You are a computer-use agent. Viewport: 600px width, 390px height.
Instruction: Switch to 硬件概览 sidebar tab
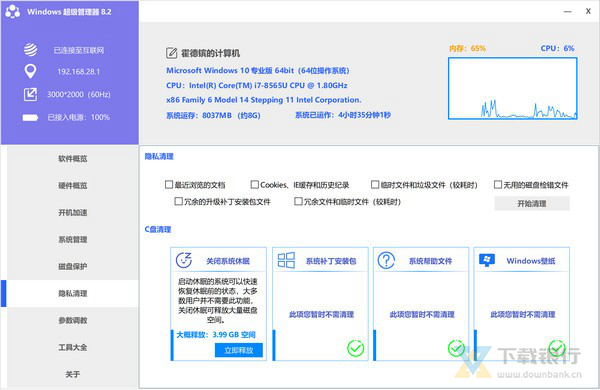tap(73, 186)
